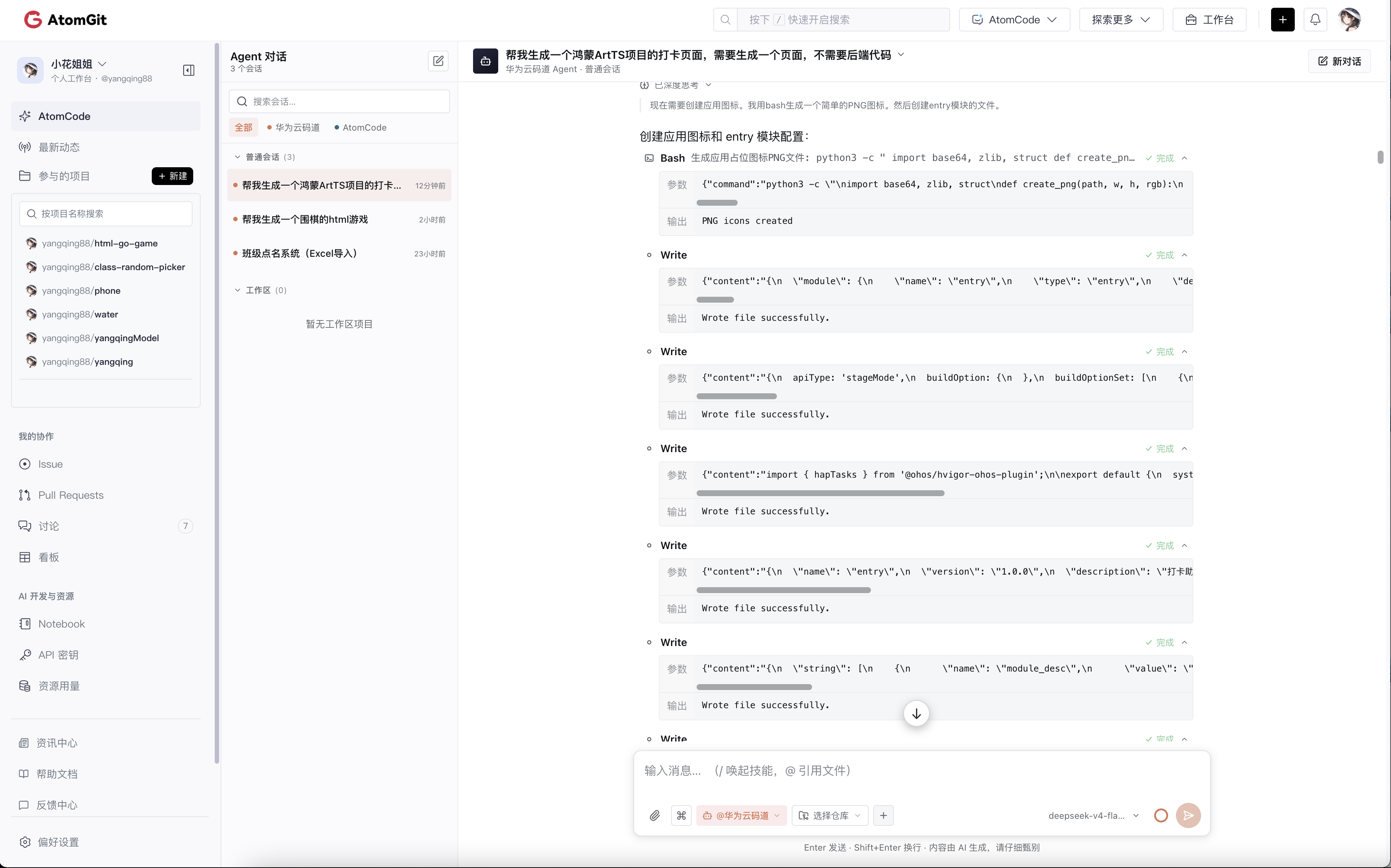Start new conversation via edit icon

438,61
